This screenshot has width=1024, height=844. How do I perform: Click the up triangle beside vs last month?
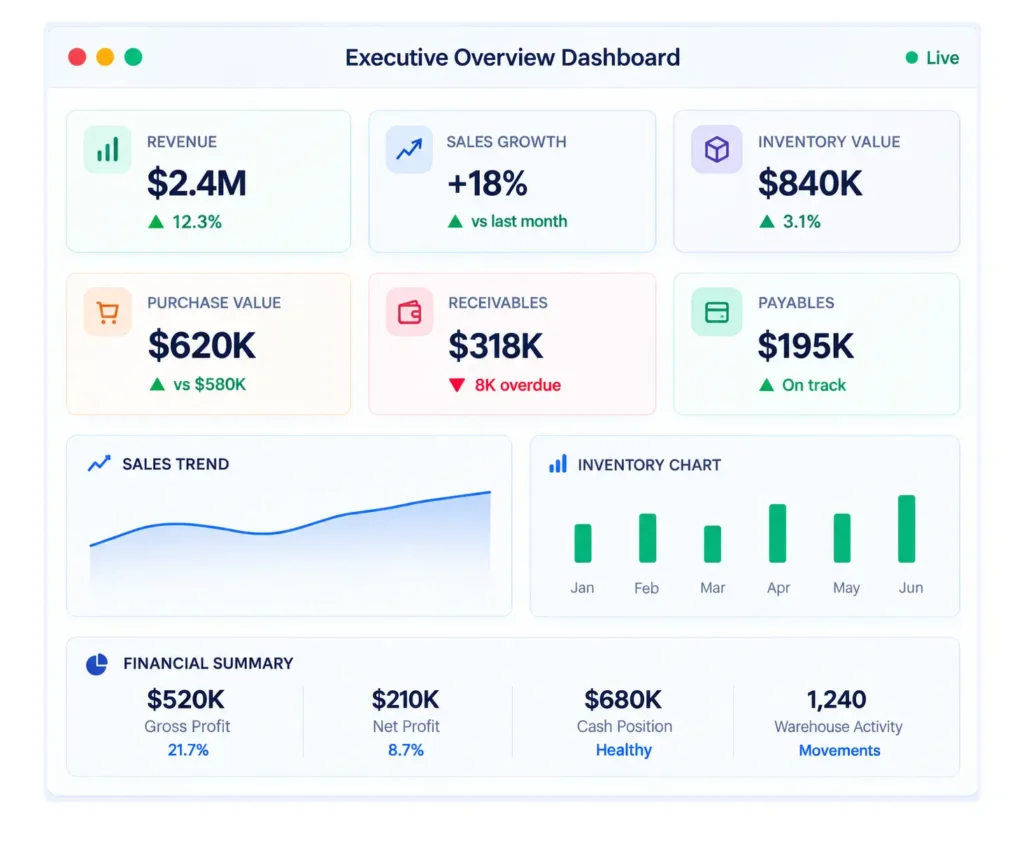tap(455, 222)
